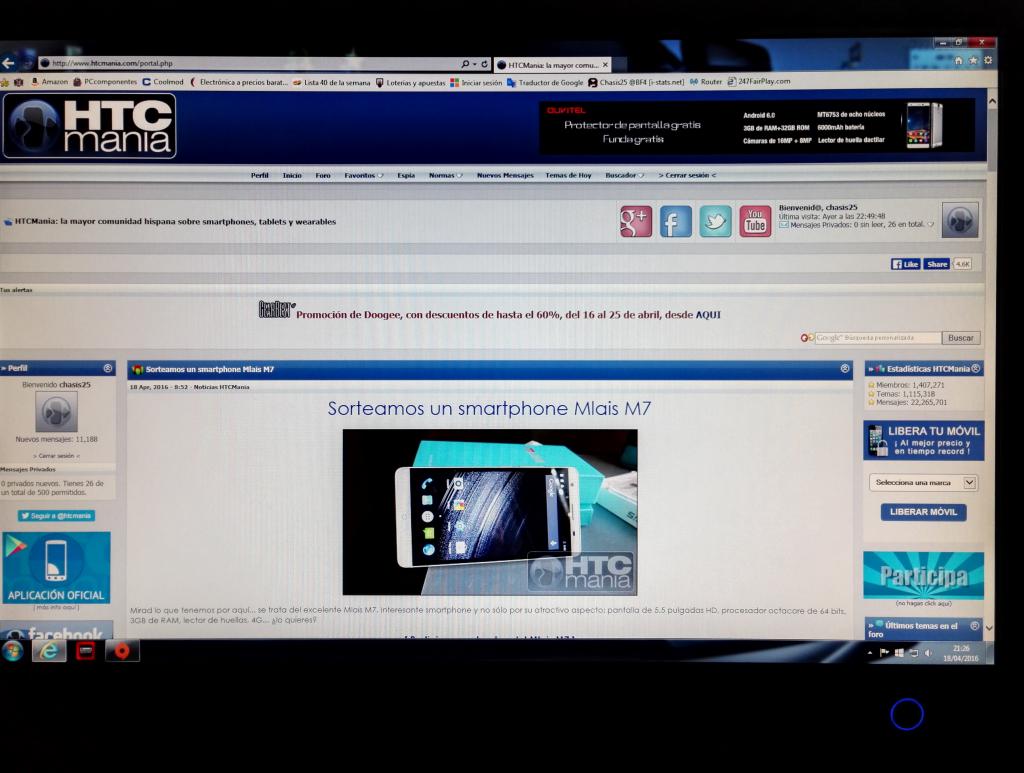Click the Seguir a @htcmania button
The image size is (1024, 773).
click(x=56, y=516)
